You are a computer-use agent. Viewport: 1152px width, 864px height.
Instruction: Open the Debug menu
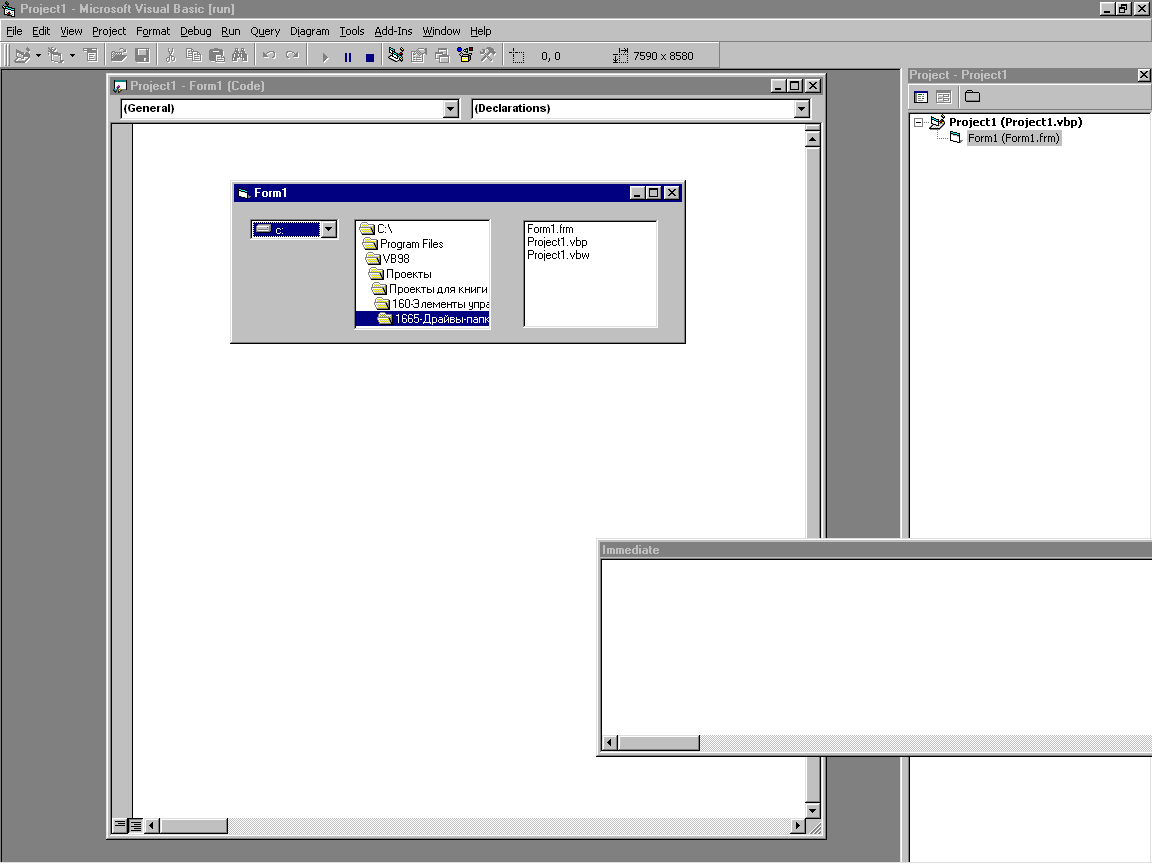[x=195, y=31]
